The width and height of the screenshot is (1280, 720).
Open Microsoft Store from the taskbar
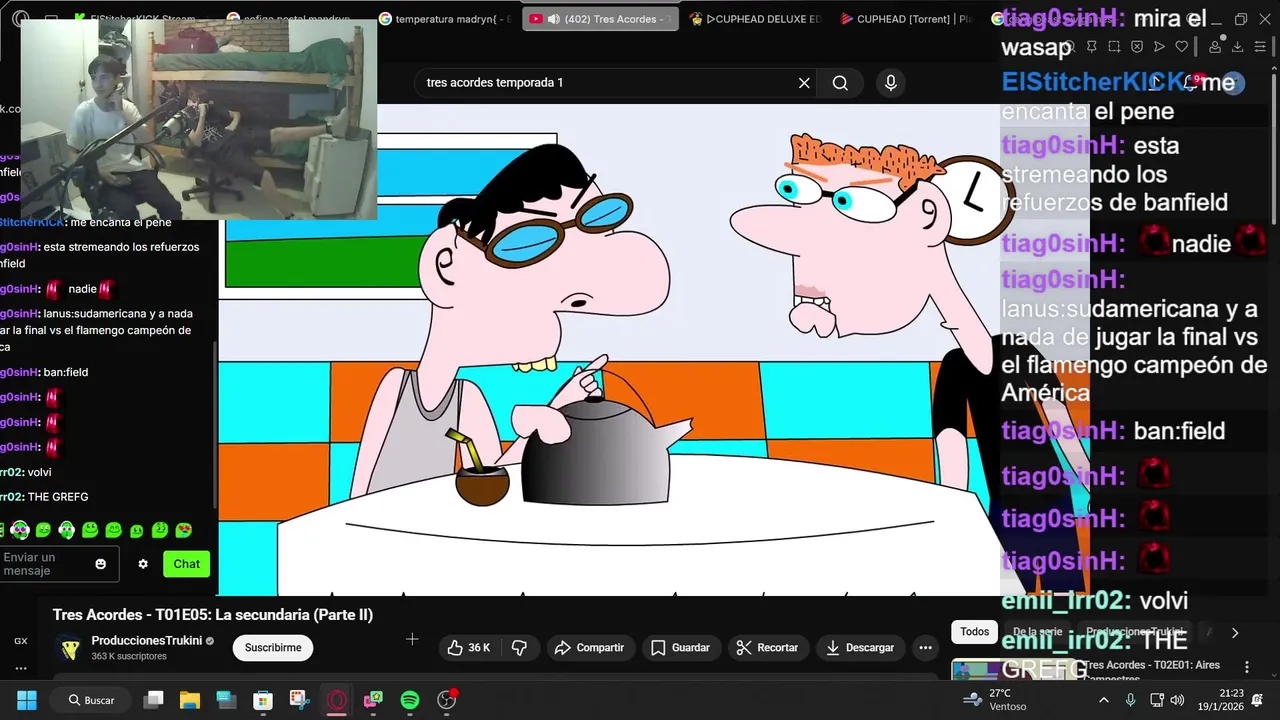coord(262,700)
